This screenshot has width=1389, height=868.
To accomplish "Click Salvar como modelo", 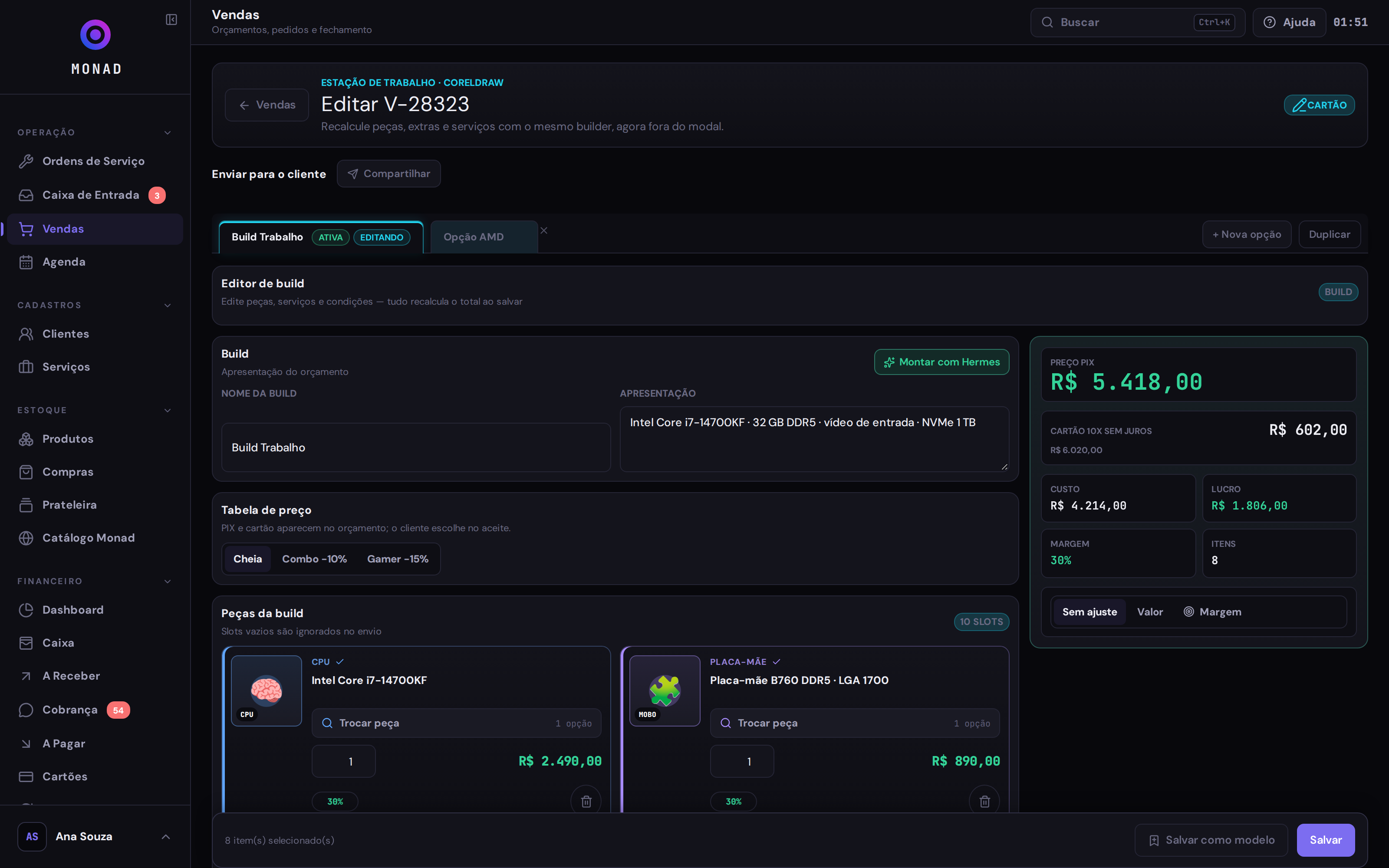I will (x=1211, y=841).
